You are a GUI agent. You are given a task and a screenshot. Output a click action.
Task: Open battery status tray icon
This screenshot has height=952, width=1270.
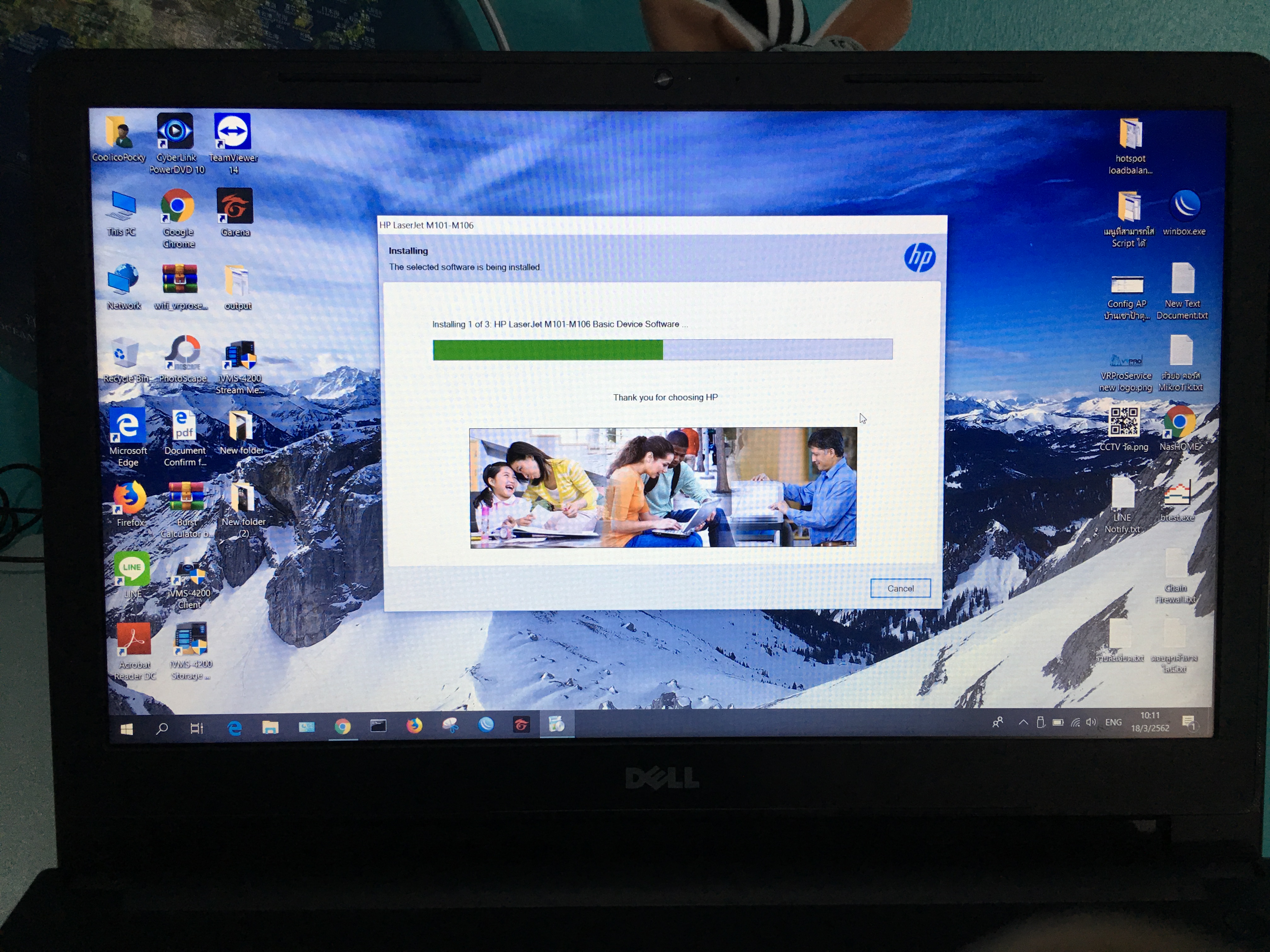1058,722
